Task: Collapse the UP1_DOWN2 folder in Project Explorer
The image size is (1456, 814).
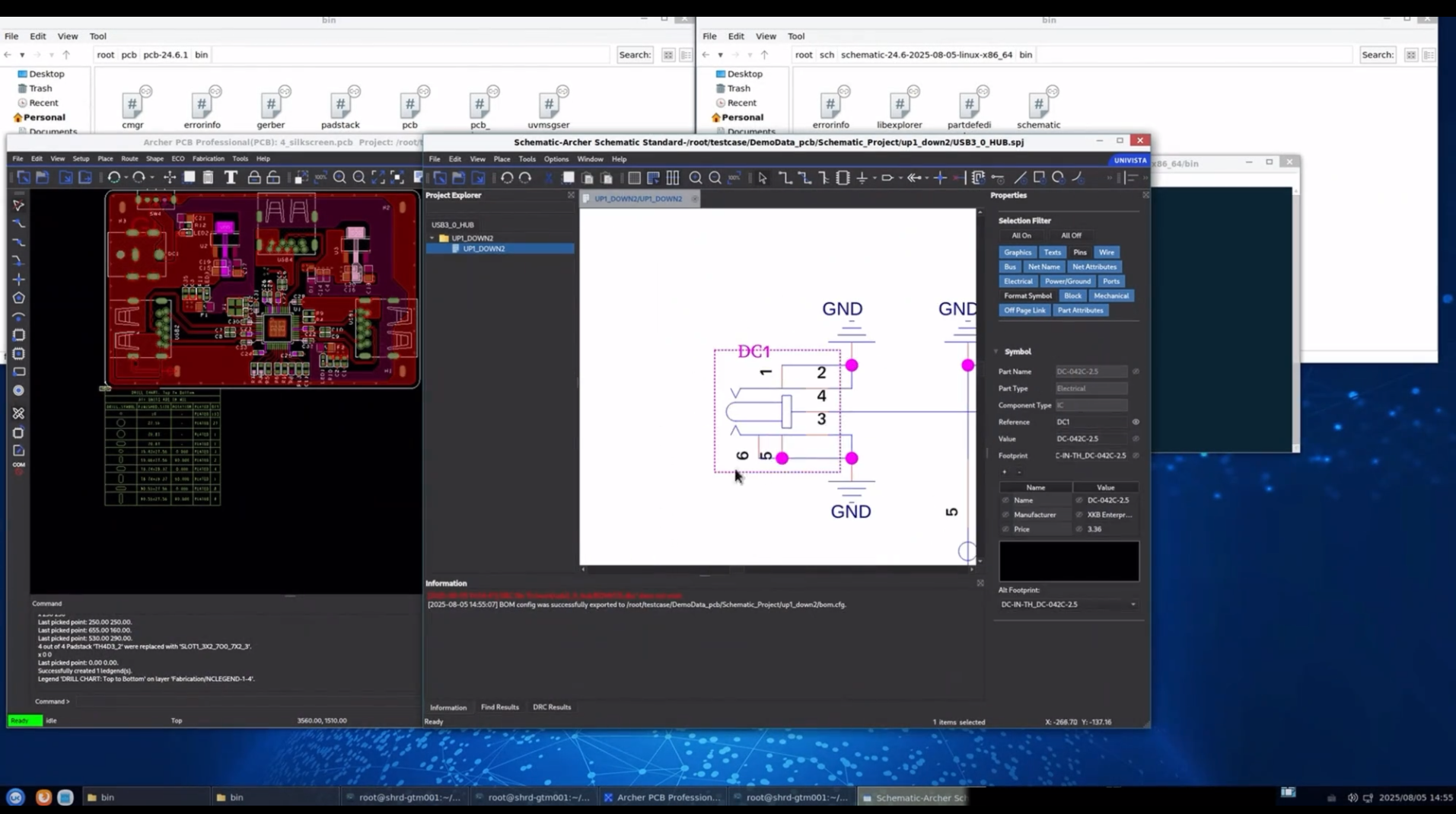Action: [432, 238]
